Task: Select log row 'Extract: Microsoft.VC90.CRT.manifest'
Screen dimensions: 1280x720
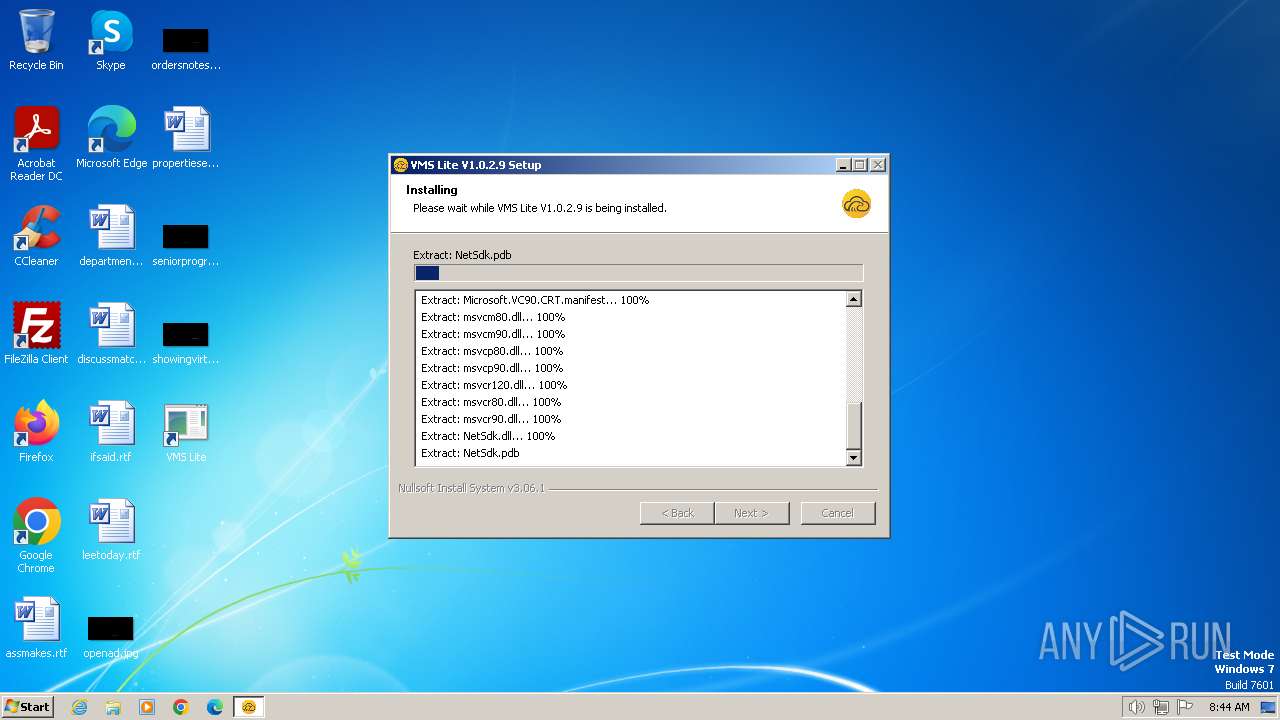Action: pos(630,300)
